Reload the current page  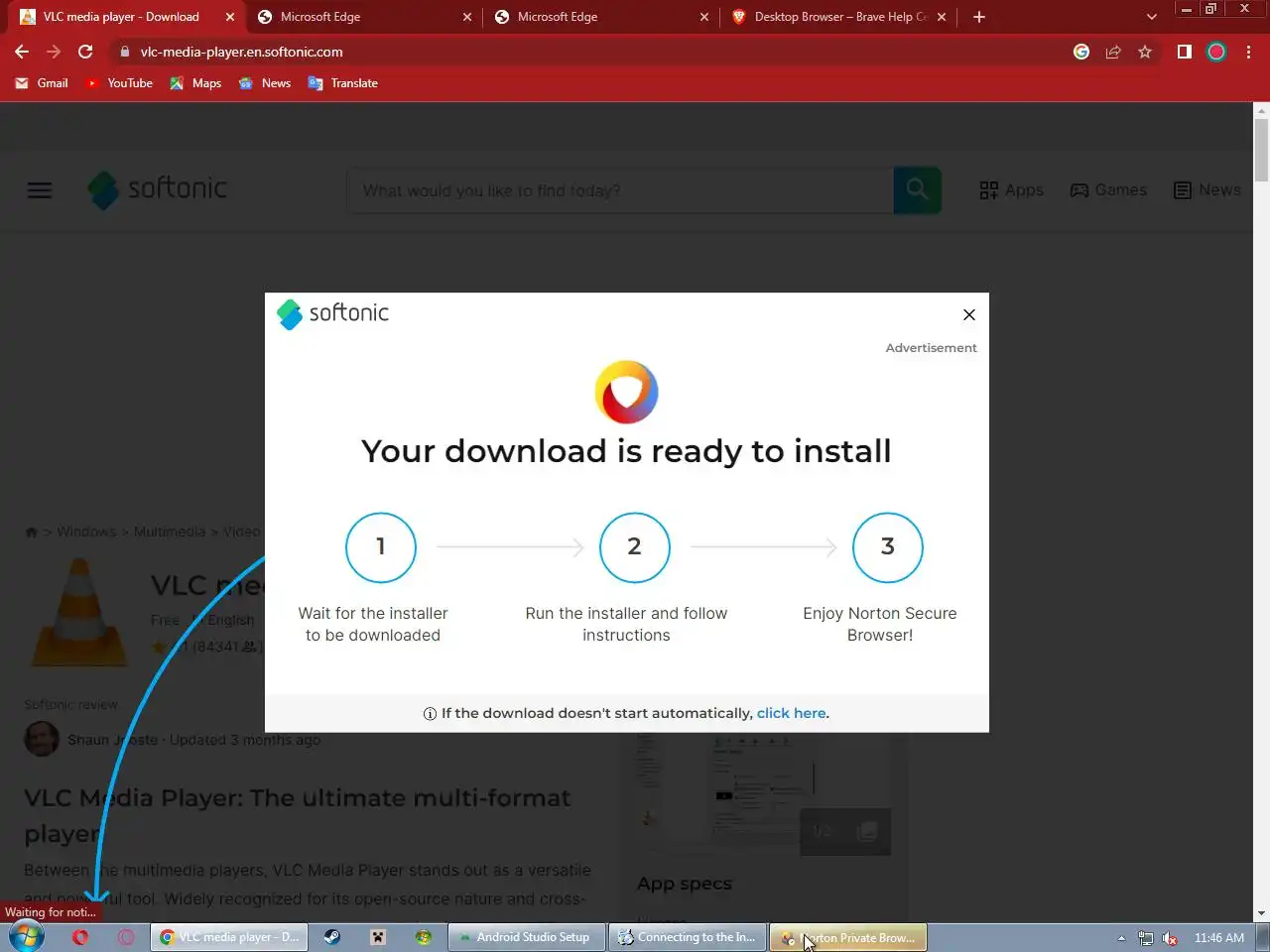(x=85, y=52)
